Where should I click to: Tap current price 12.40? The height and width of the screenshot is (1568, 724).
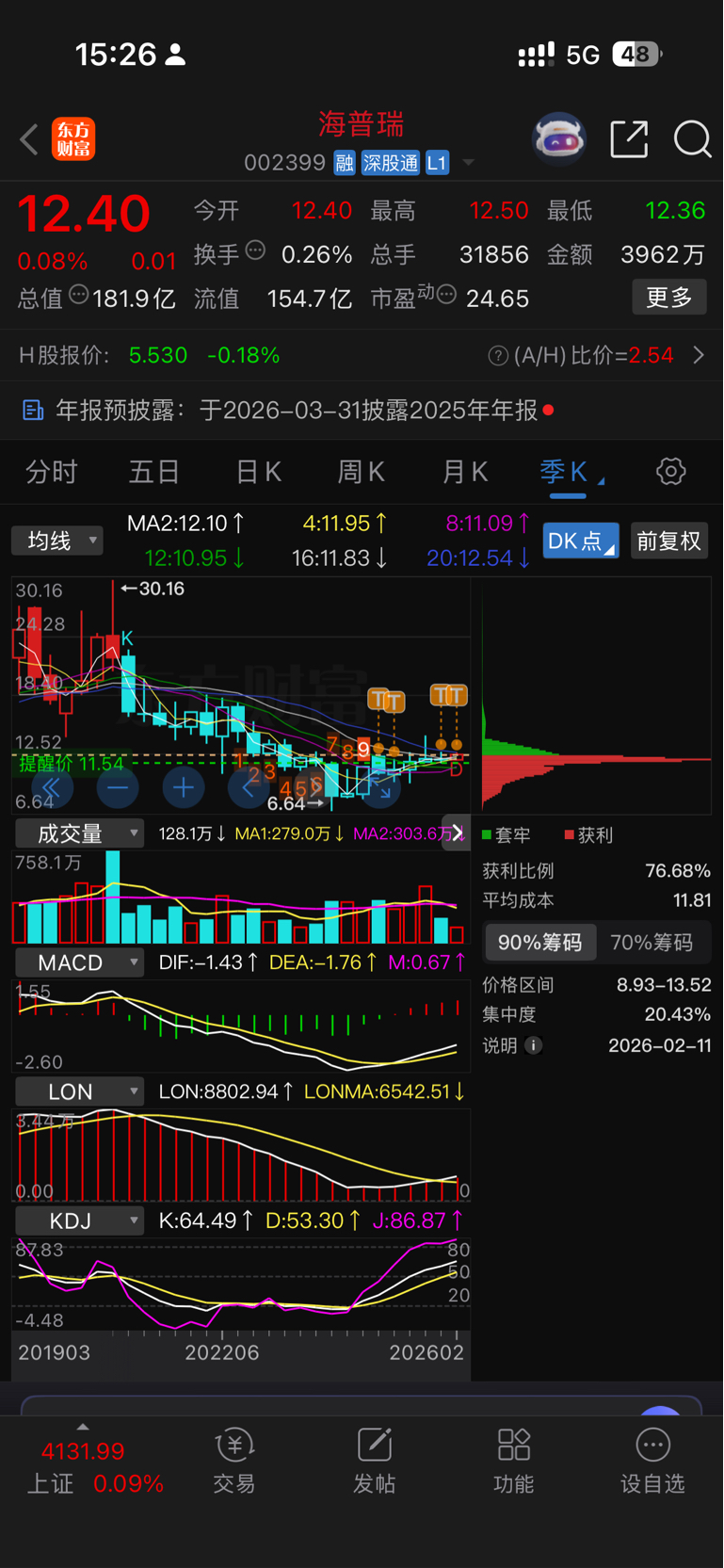tap(84, 214)
